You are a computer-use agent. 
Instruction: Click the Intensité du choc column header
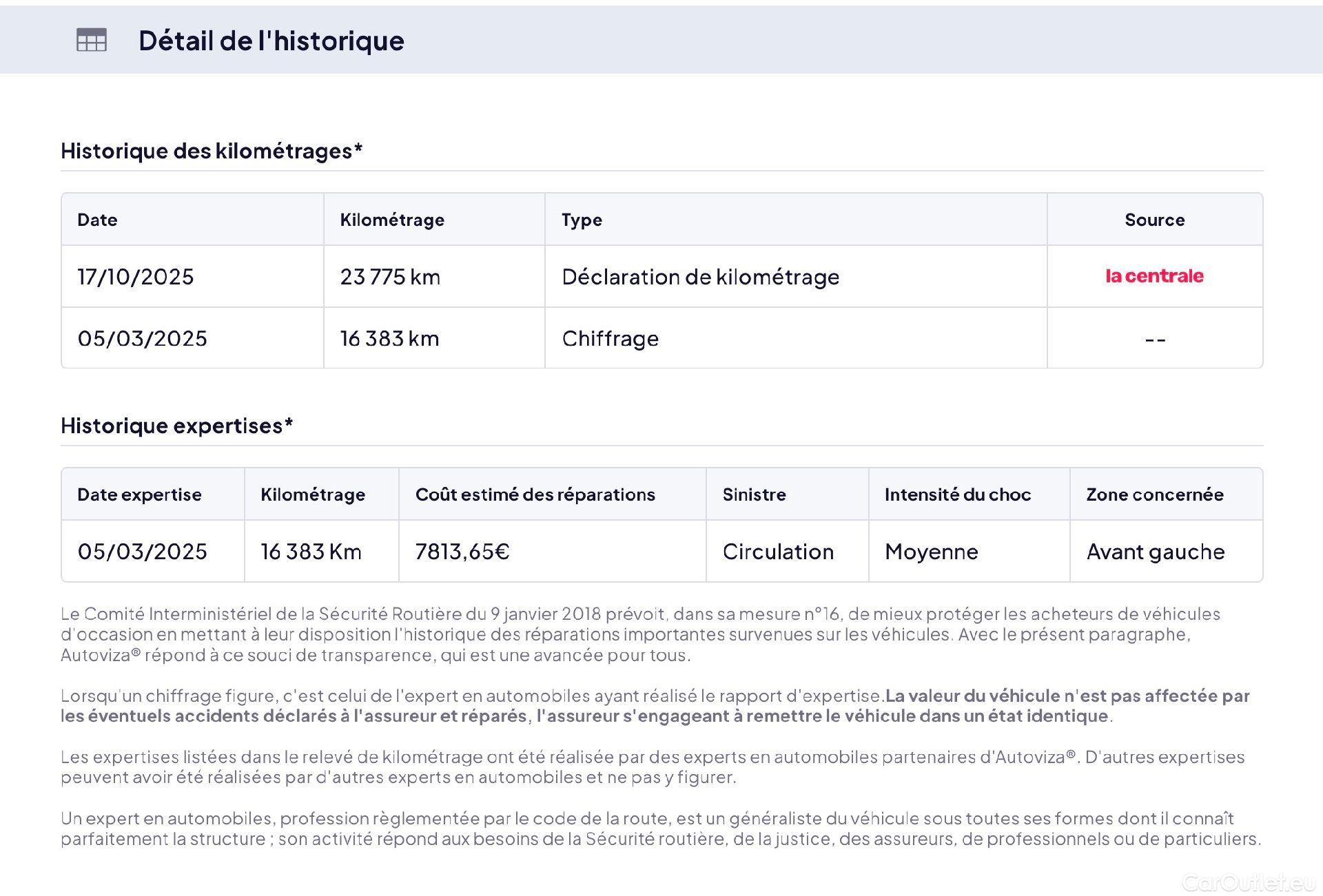[957, 494]
